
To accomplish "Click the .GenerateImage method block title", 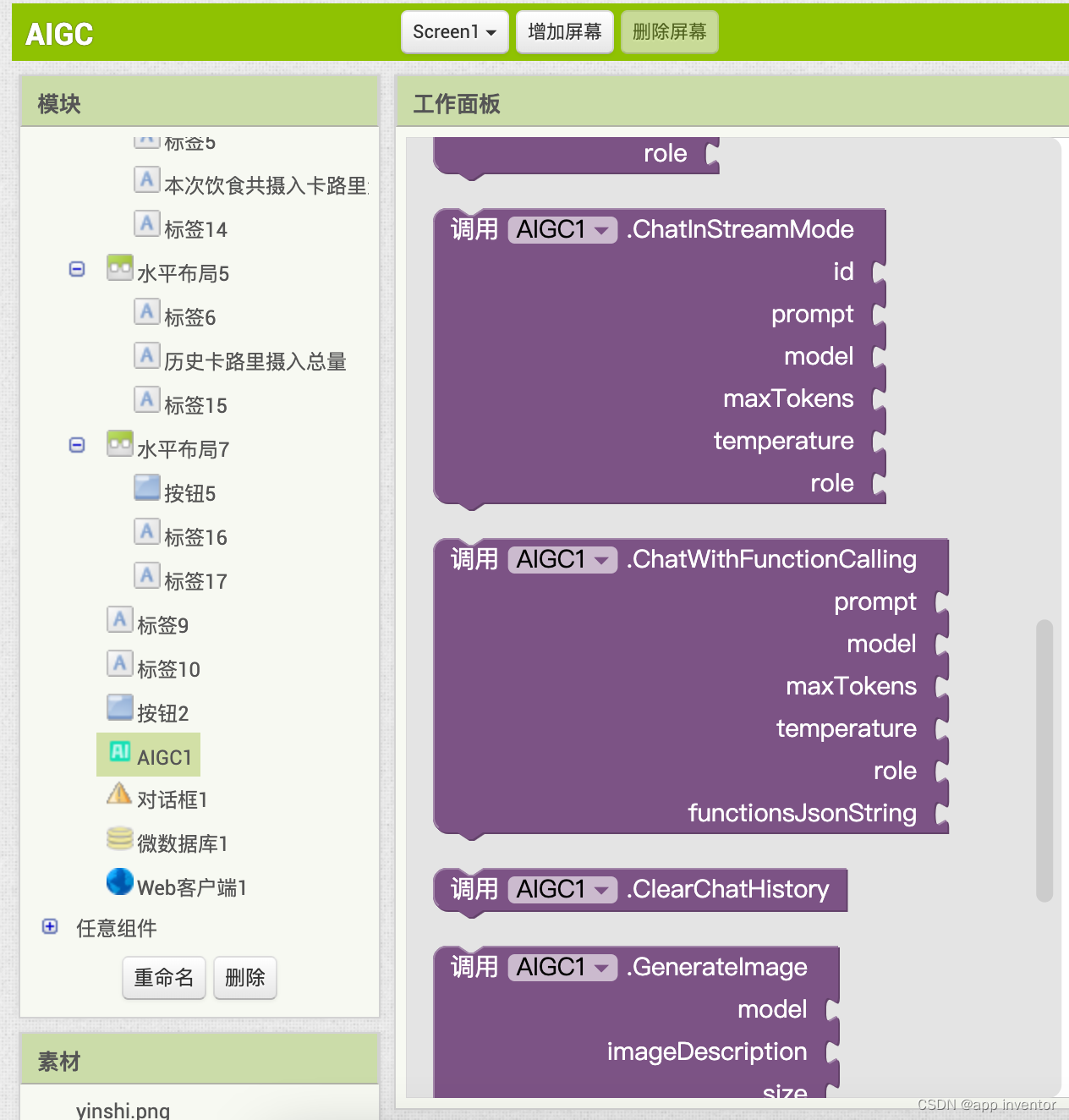I will [x=716, y=967].
